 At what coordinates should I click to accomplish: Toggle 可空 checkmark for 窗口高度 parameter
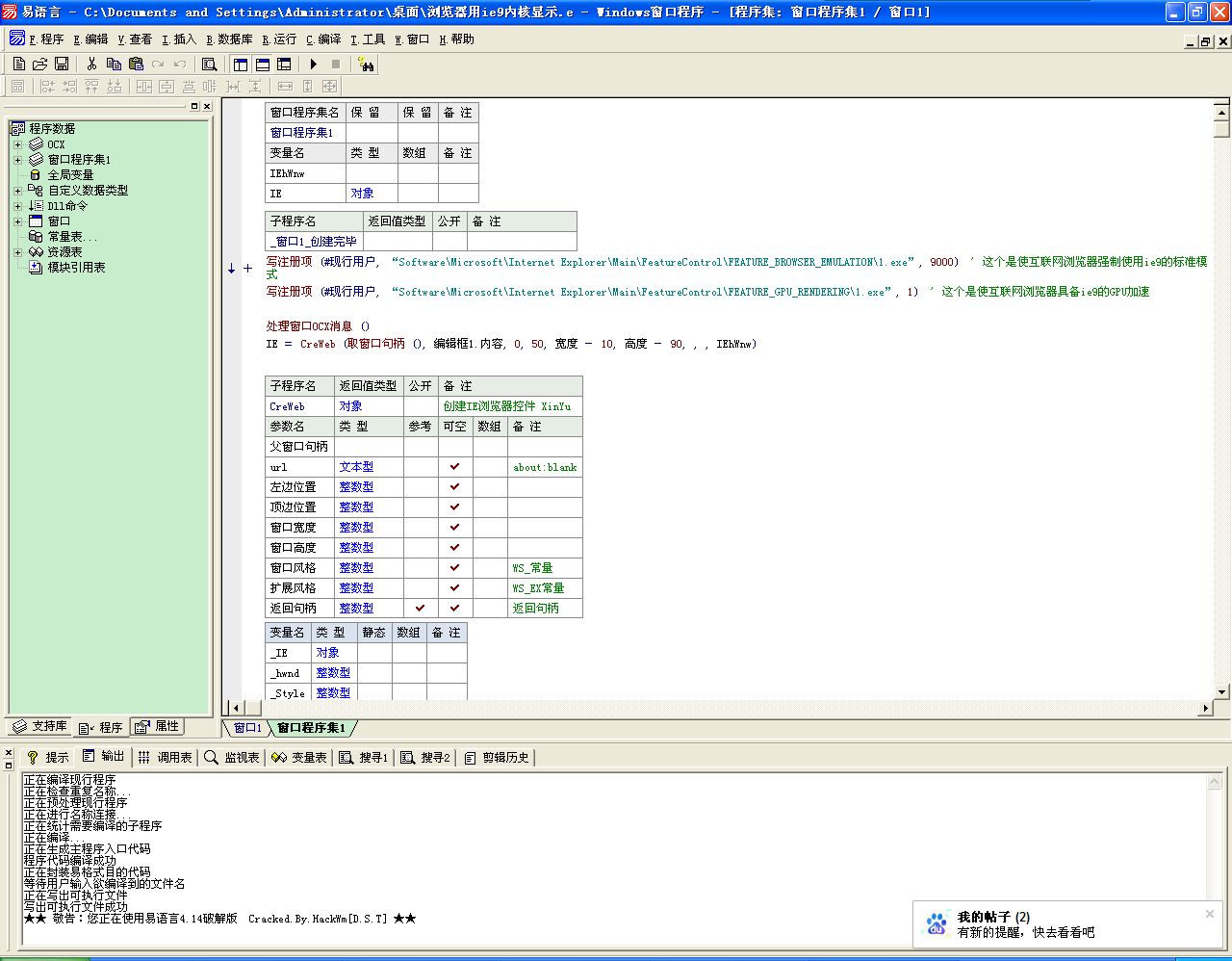pos(454,547)
